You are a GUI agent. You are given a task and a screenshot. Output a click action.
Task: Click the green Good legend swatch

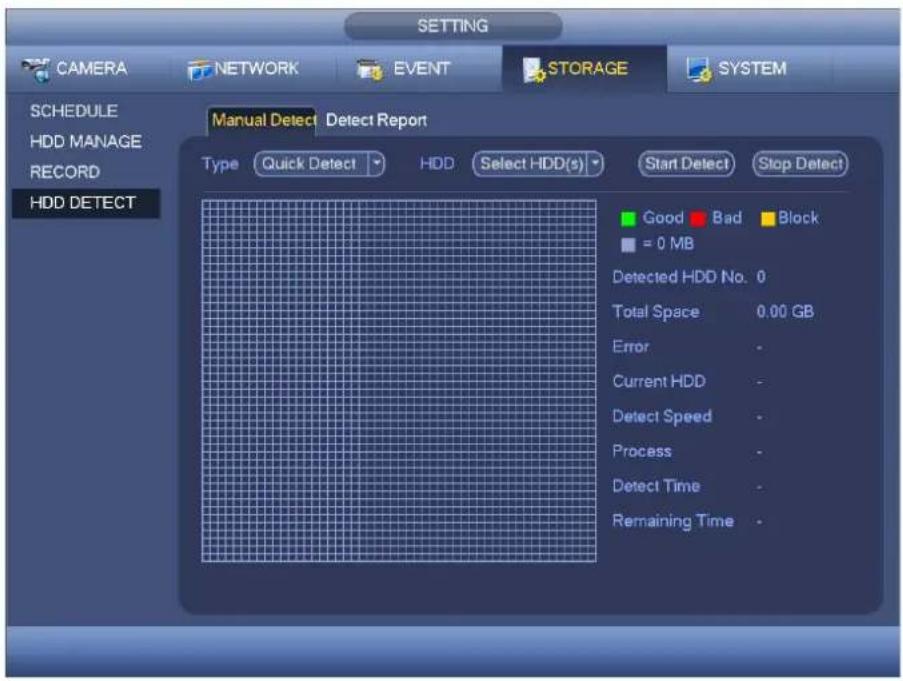(x=628, y=219)
